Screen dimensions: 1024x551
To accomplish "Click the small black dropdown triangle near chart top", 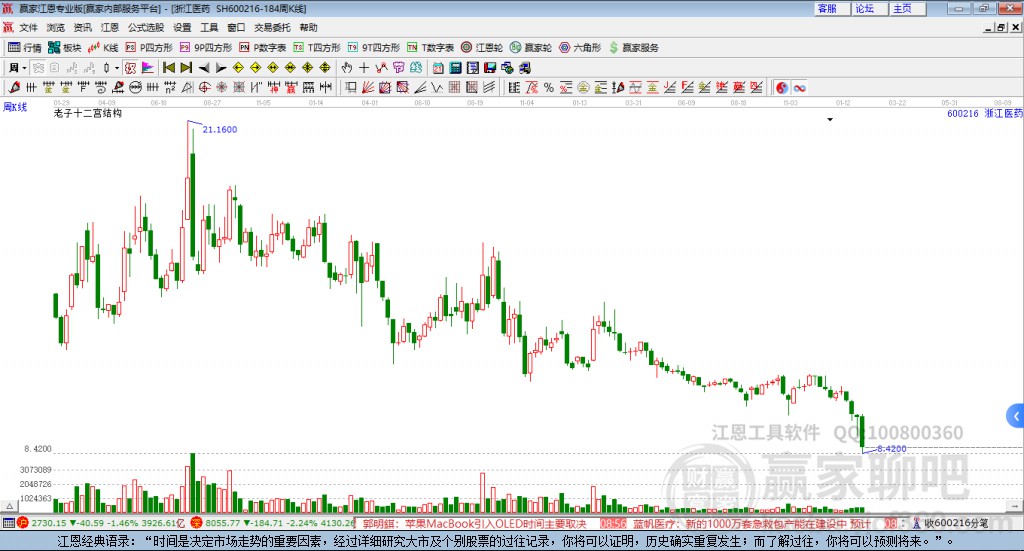I will tap(830, 119).
